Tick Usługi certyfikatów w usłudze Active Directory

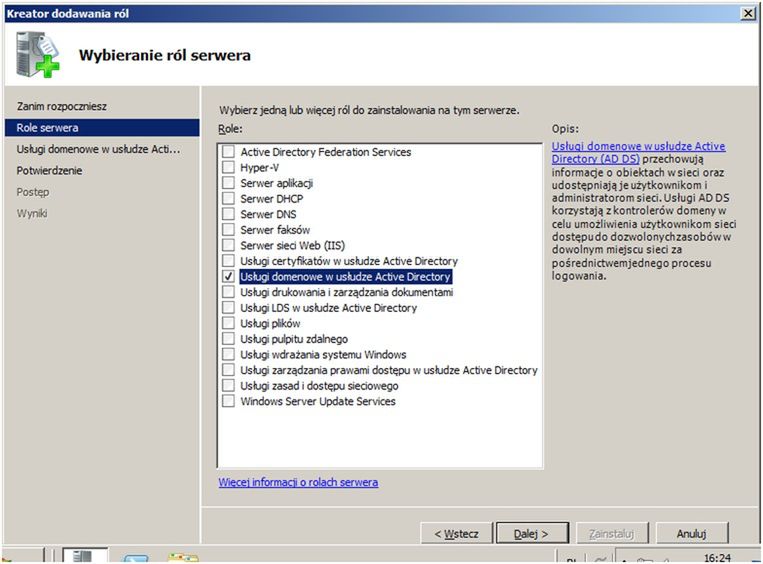[228, 261]
